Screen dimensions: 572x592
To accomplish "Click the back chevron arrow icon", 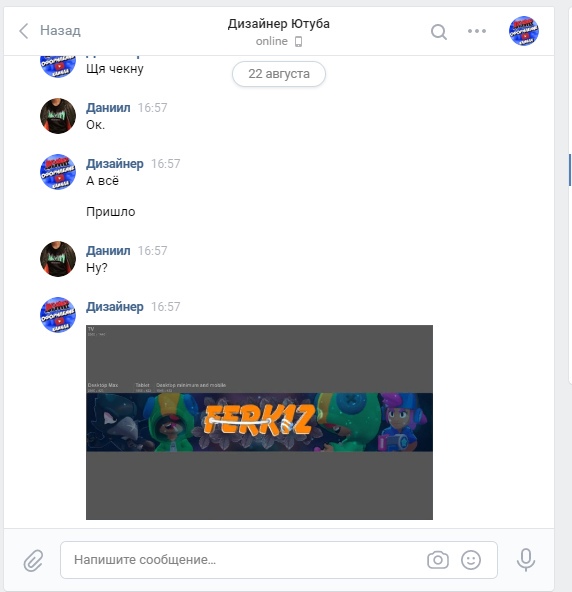I will tap(23, 31).
